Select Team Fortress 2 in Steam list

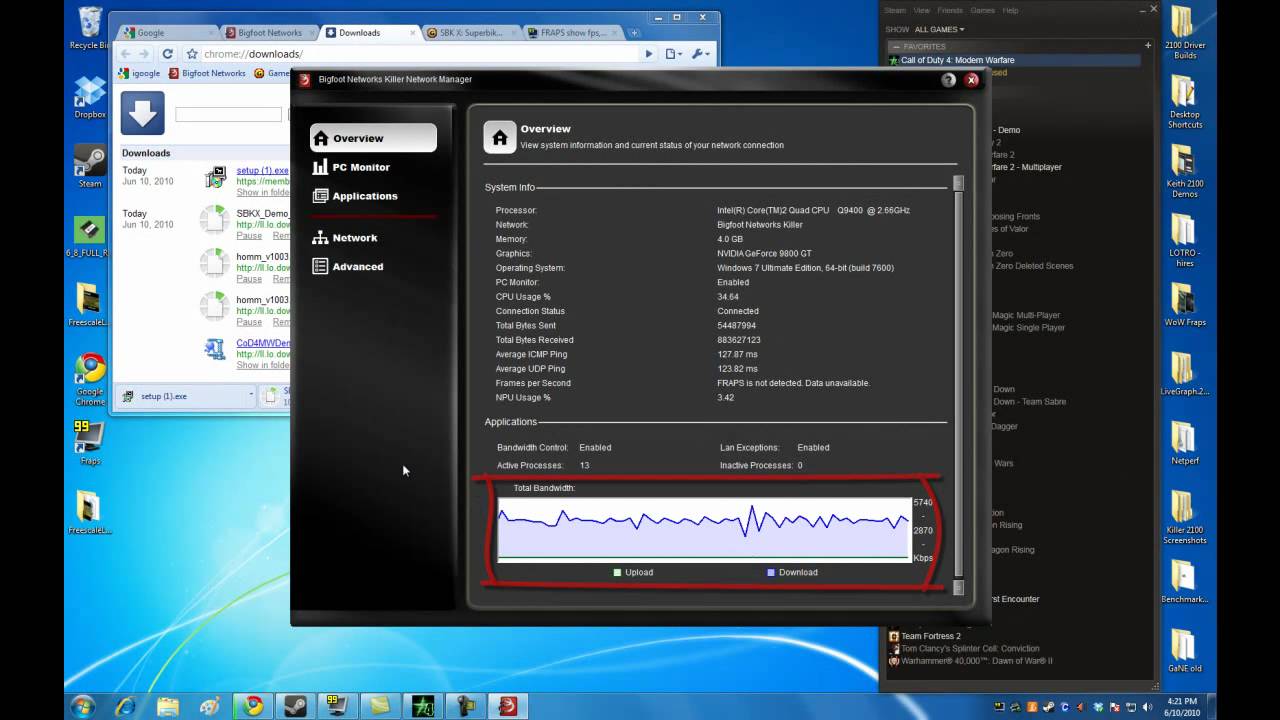930,636
